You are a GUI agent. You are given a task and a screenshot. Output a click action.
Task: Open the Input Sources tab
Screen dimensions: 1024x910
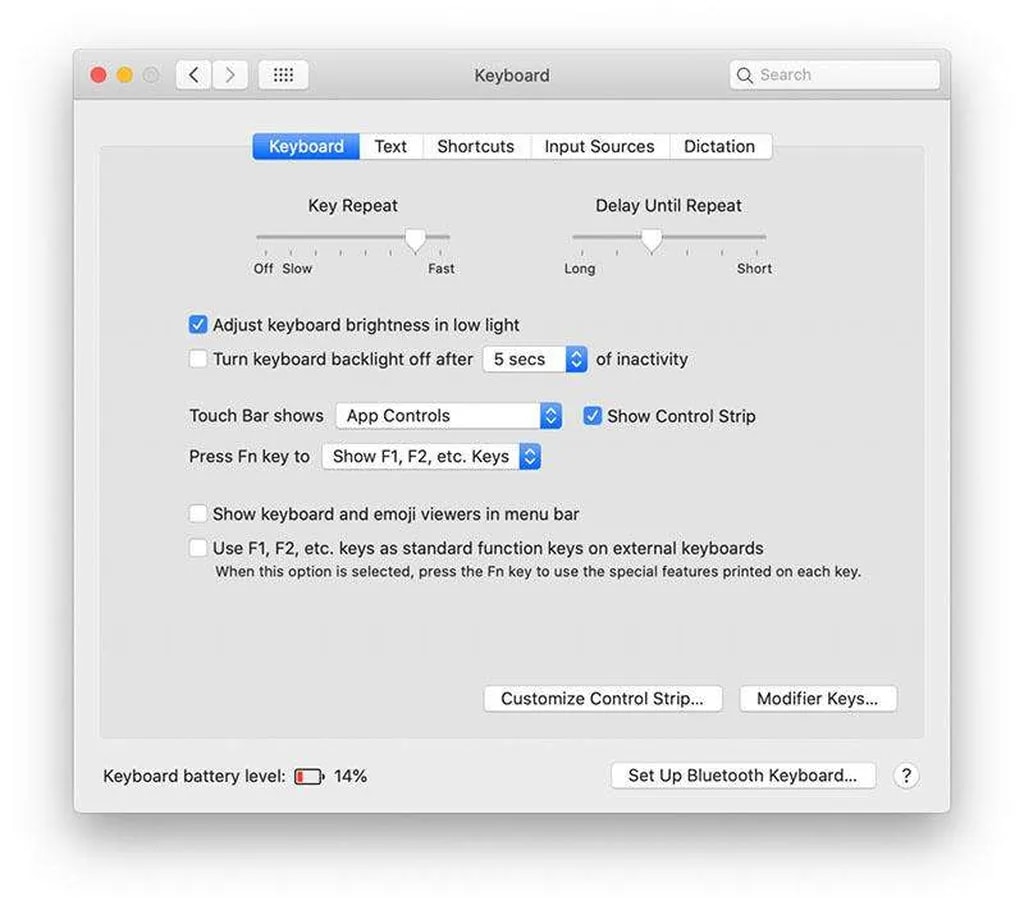click(x=599, y=147)
